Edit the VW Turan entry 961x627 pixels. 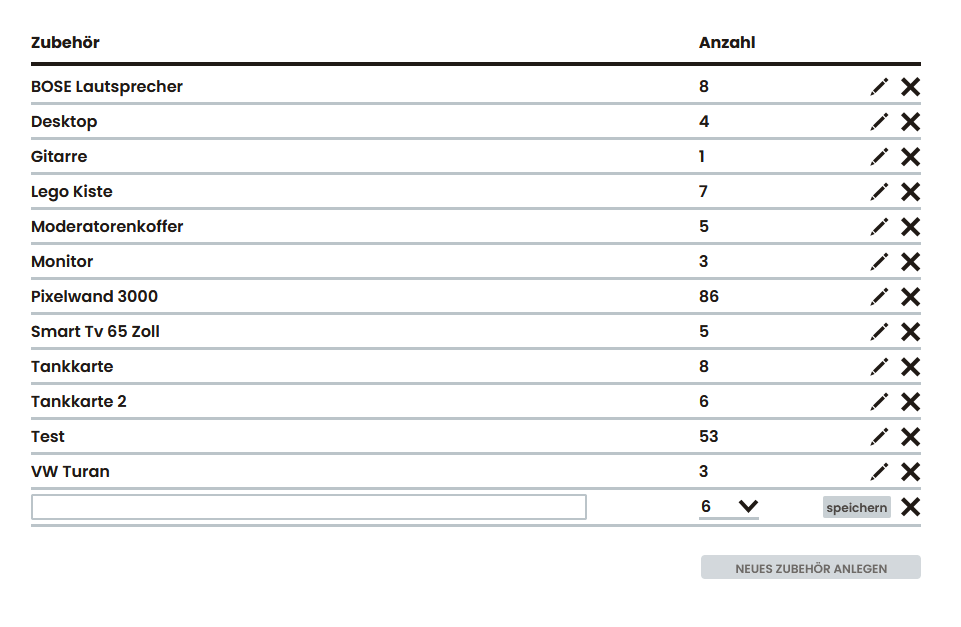coord(879,471)
